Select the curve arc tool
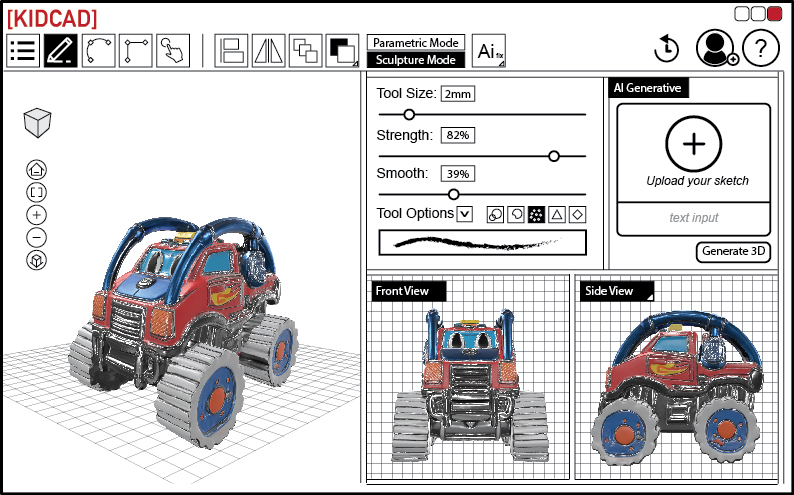Screen dimensions: 794x495 coord(98,51)
